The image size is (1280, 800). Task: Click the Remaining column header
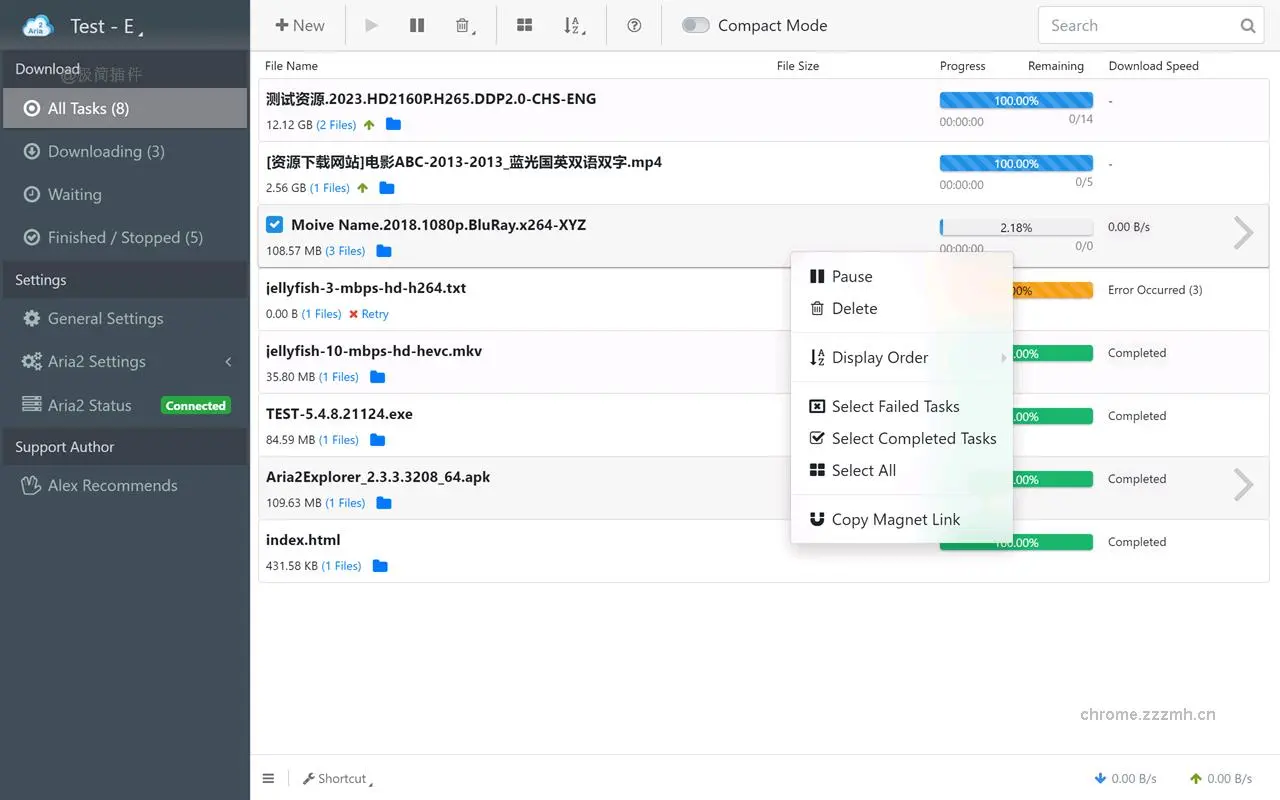click(1056, 66)
